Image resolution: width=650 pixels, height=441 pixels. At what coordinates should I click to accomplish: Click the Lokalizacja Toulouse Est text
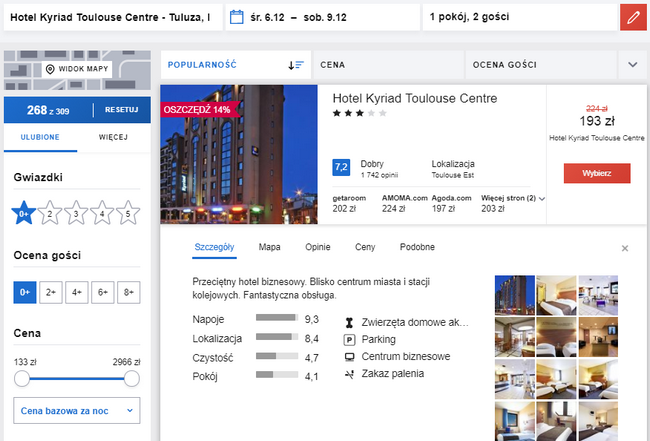click(453, 169)
